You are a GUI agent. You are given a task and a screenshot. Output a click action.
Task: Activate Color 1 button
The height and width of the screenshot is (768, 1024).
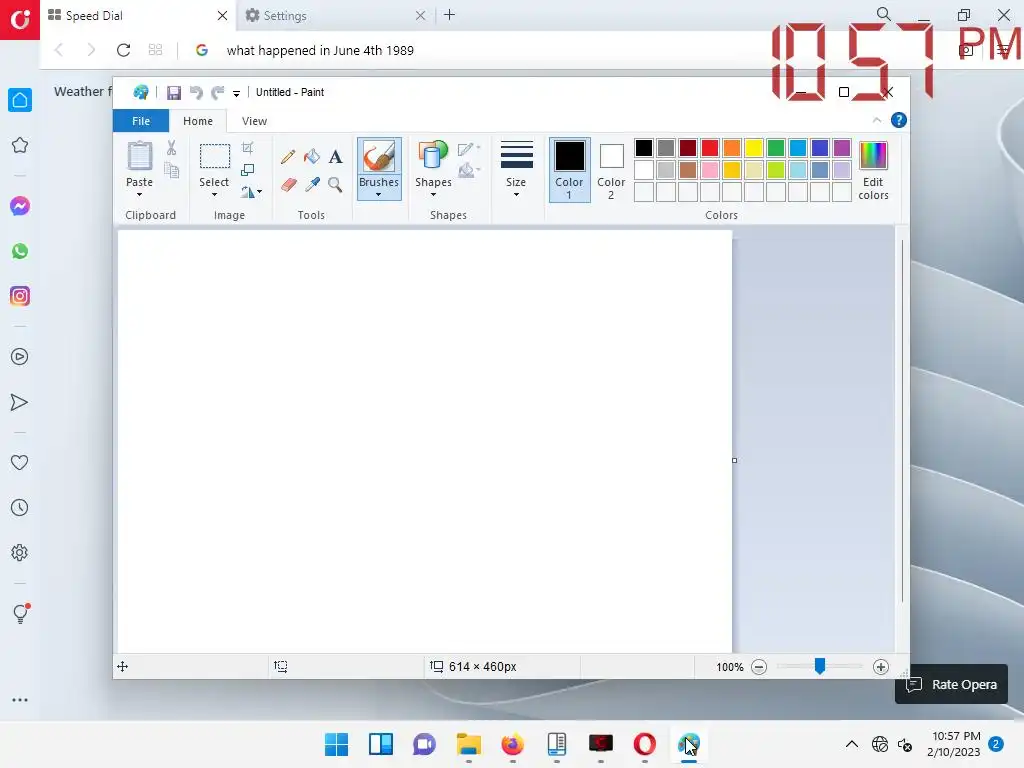pyautogui.click(x=569, y=170)
